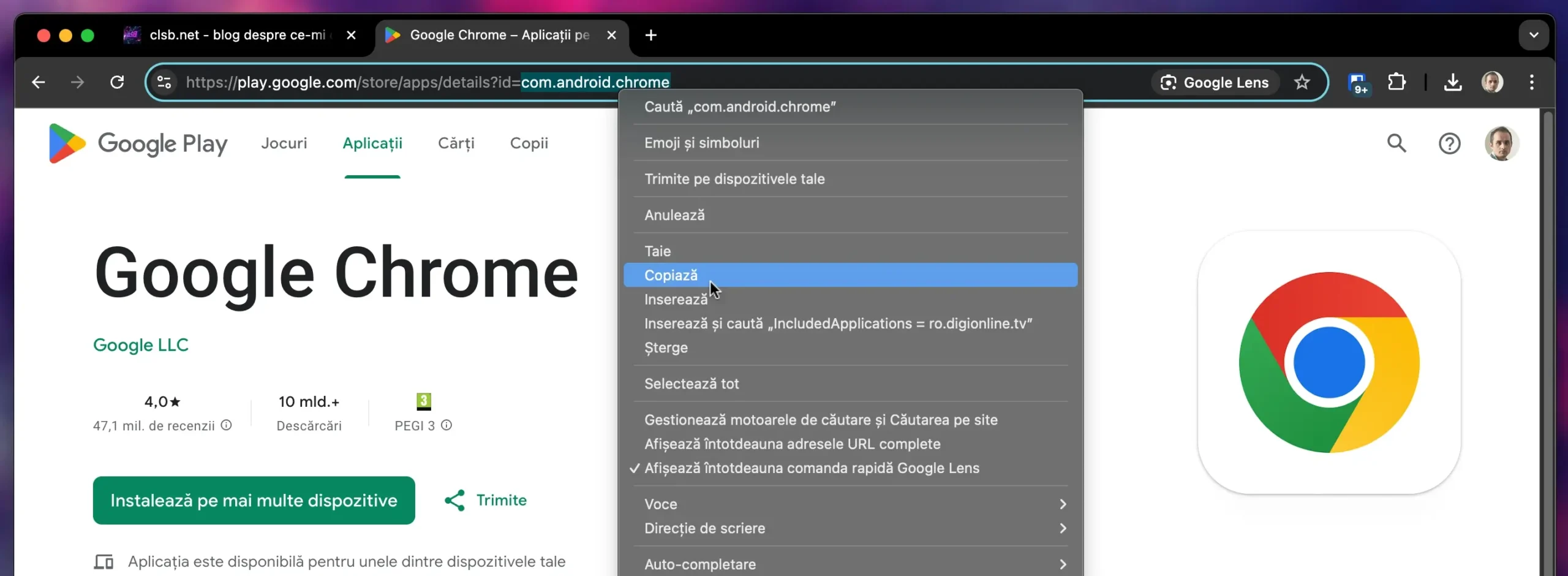Viewport: 1568px width, 576px height.
Task: Go back with the browser back arrow
Action: pyautogui.click(x=38, y=82)
